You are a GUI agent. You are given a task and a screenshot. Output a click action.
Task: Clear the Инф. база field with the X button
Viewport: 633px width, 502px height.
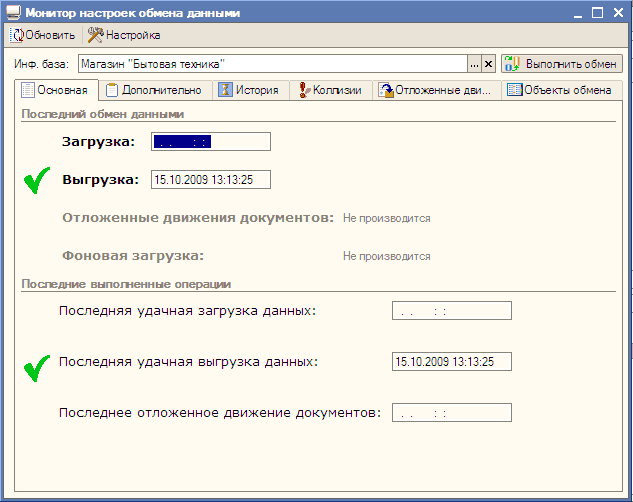(488, 63)
